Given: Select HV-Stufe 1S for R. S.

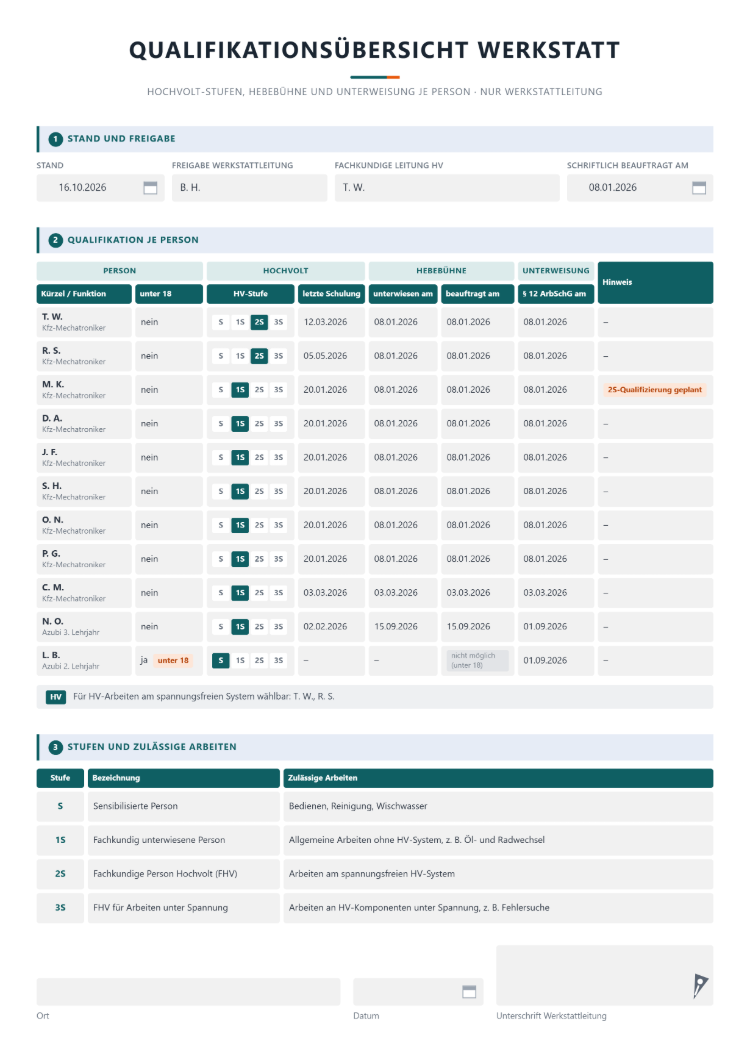Looking at the screenshot, I should pyautogui.click(x=240, y=356).
